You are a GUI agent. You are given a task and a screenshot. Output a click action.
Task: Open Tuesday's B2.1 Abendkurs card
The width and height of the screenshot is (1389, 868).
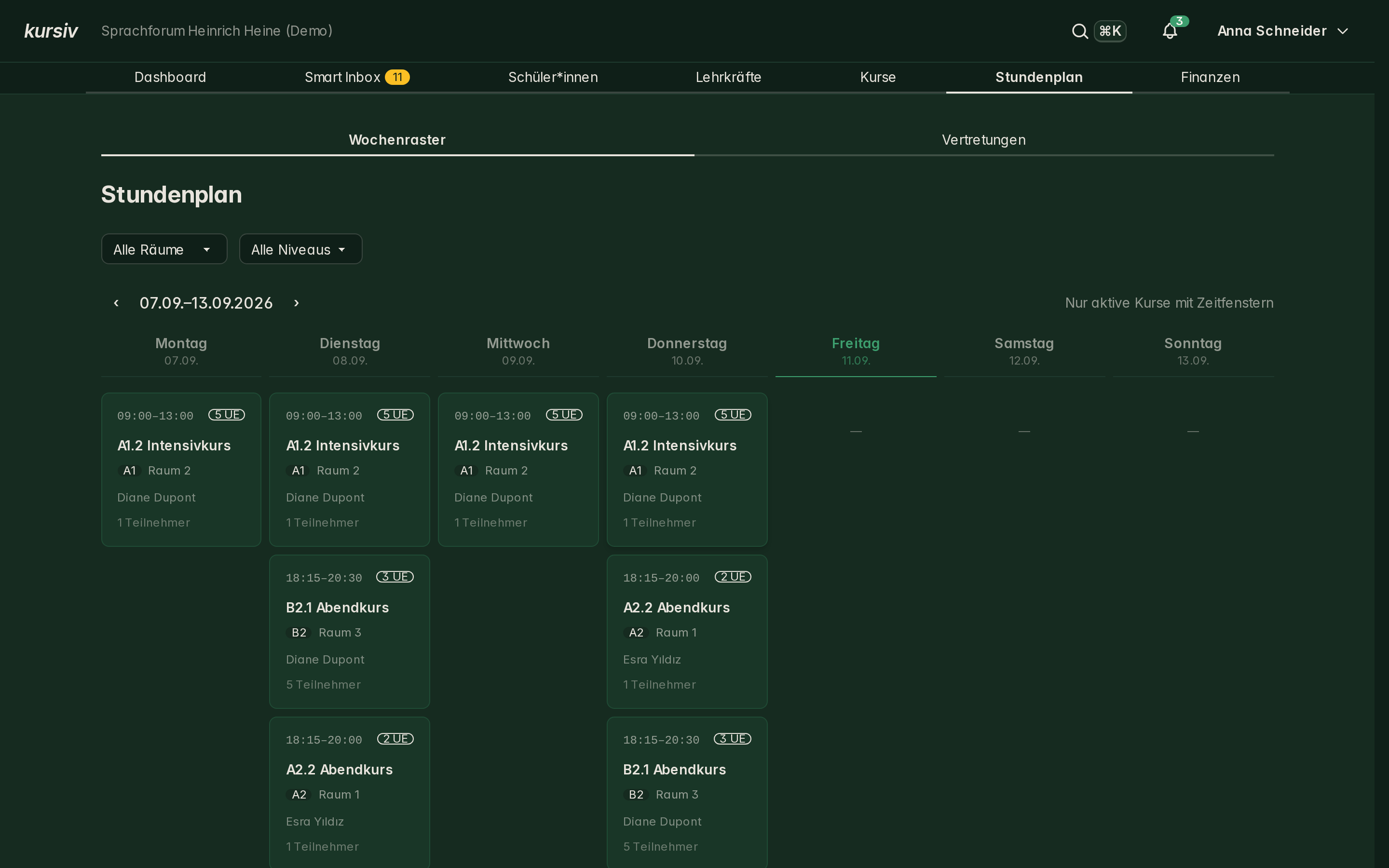[350, 632]
